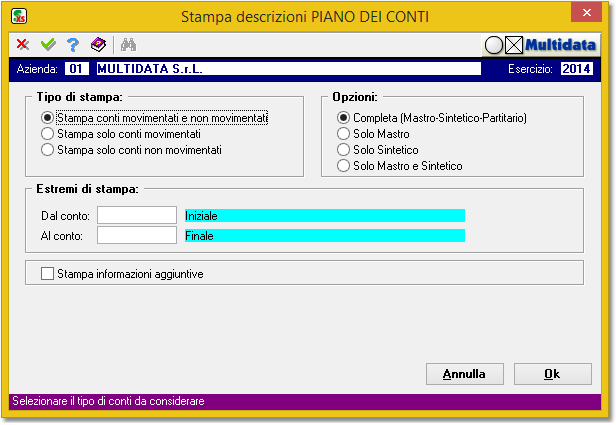This screenshot has height=425, width=616.
Task: Click the Esercizio year field '2014'
Action: point(576,69)
